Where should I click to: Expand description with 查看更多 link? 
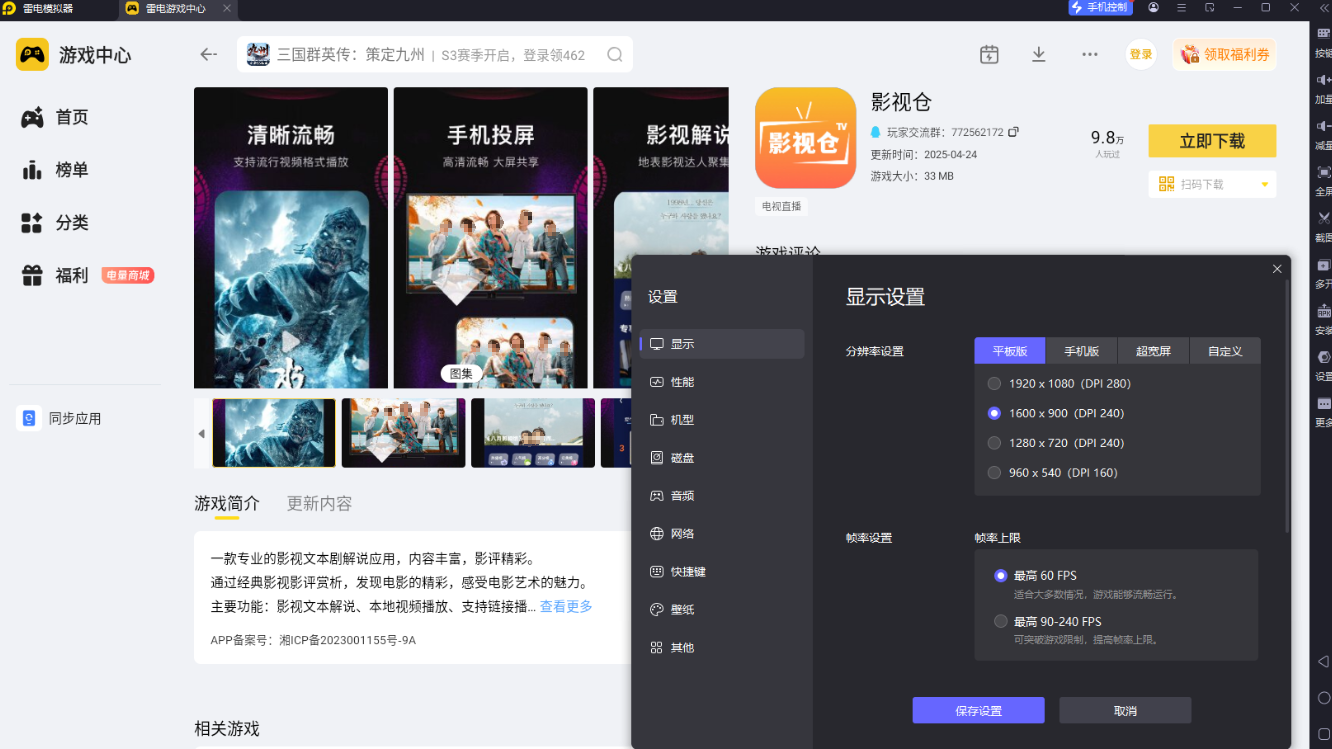pyautogui.click(x=566, y=606)
